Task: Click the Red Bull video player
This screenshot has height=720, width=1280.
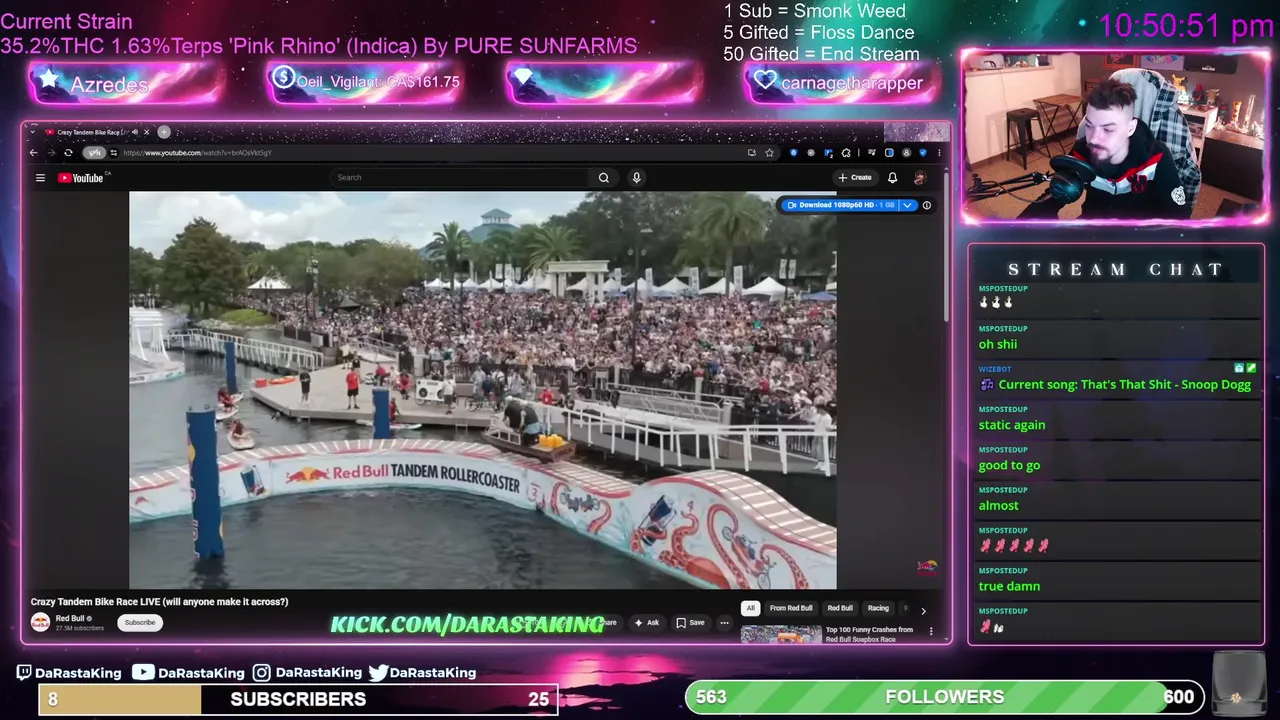Action: (483, 391)
